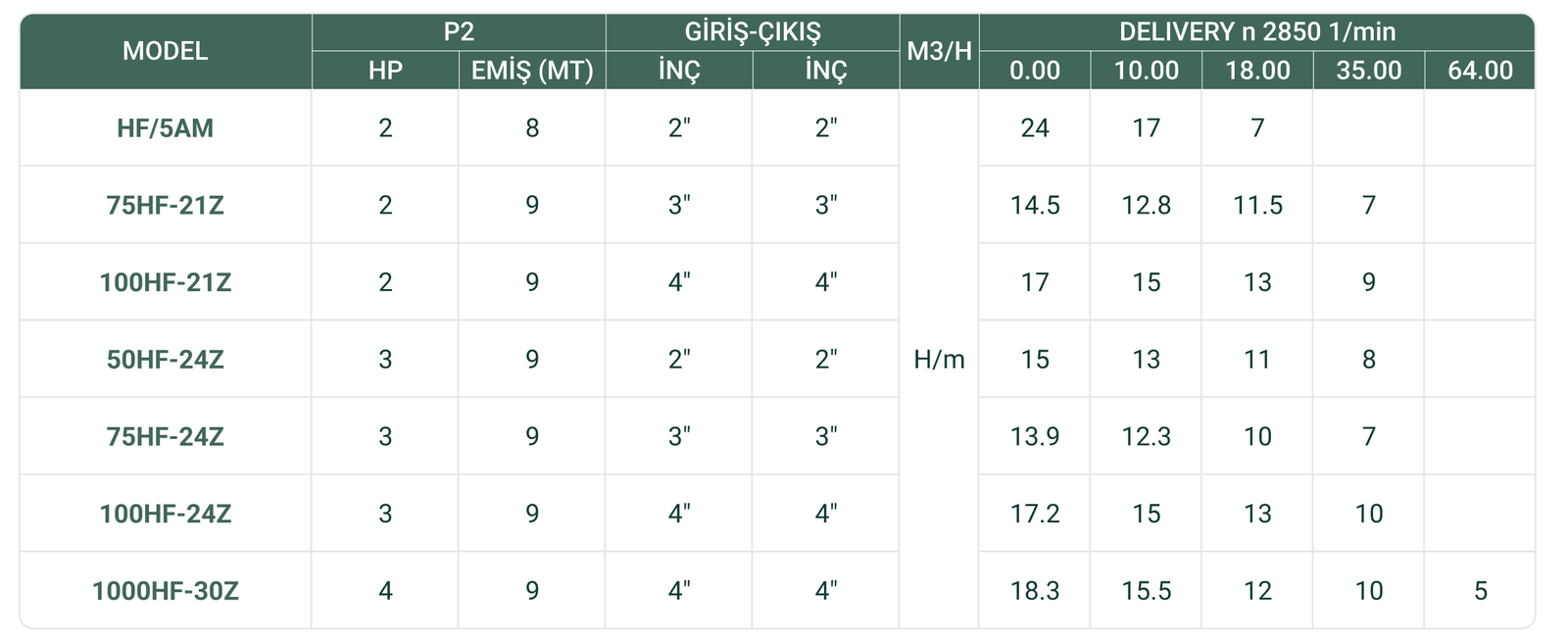Select the EMİŞ (MT) column header
This screenshot has height=642, width=1568.
click(532, 71)
